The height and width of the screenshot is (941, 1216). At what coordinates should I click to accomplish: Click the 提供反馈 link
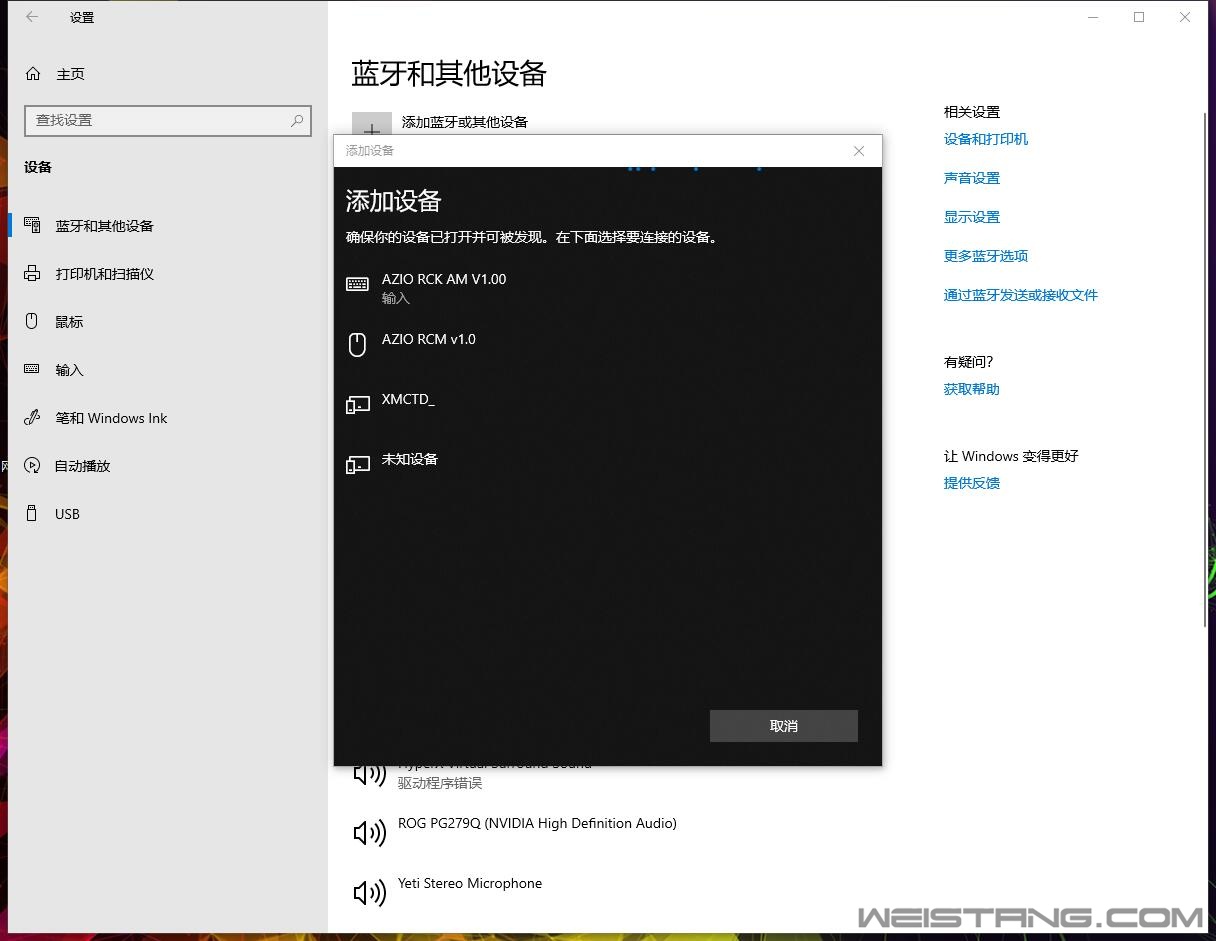pyautogui.click(x=972, y=483)
